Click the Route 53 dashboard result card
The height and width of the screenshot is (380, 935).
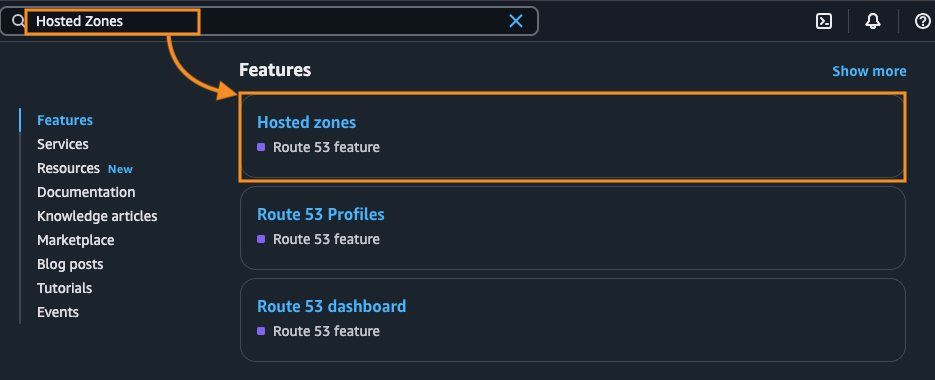tap(572, 320)
